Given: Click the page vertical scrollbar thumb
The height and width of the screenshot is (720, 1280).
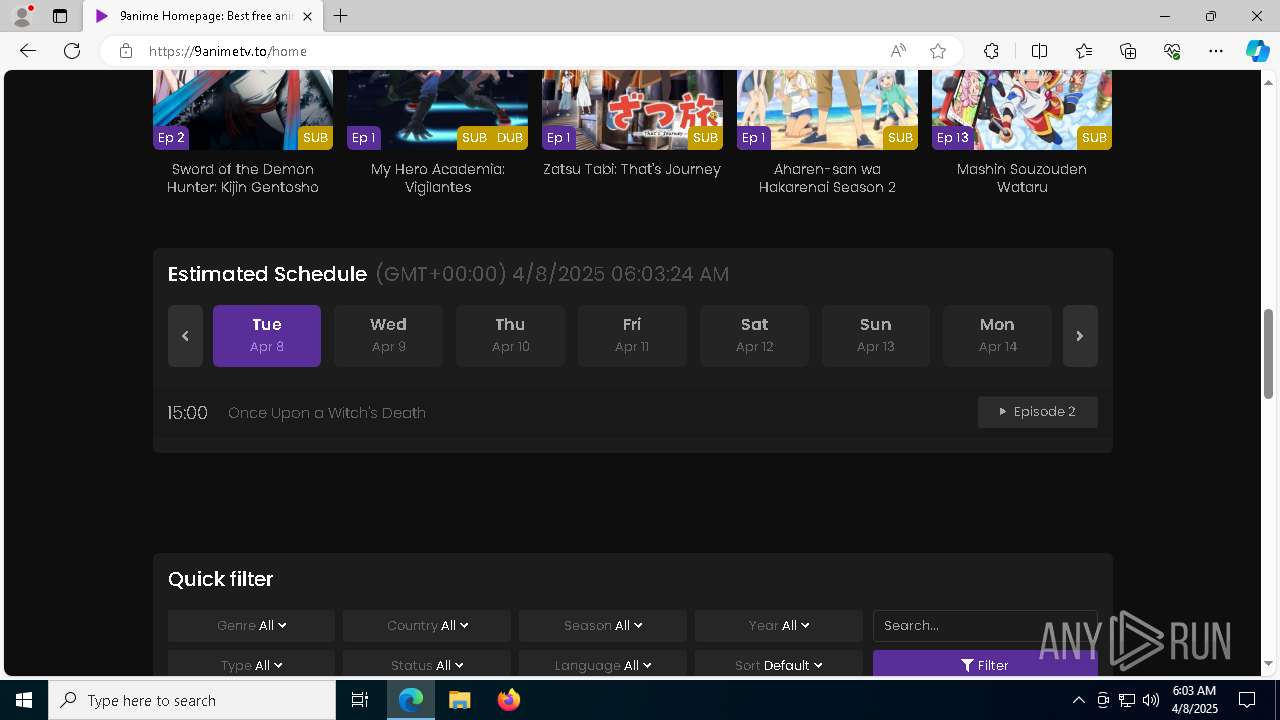Looking at the screenshot, I should pos(1269,354).
